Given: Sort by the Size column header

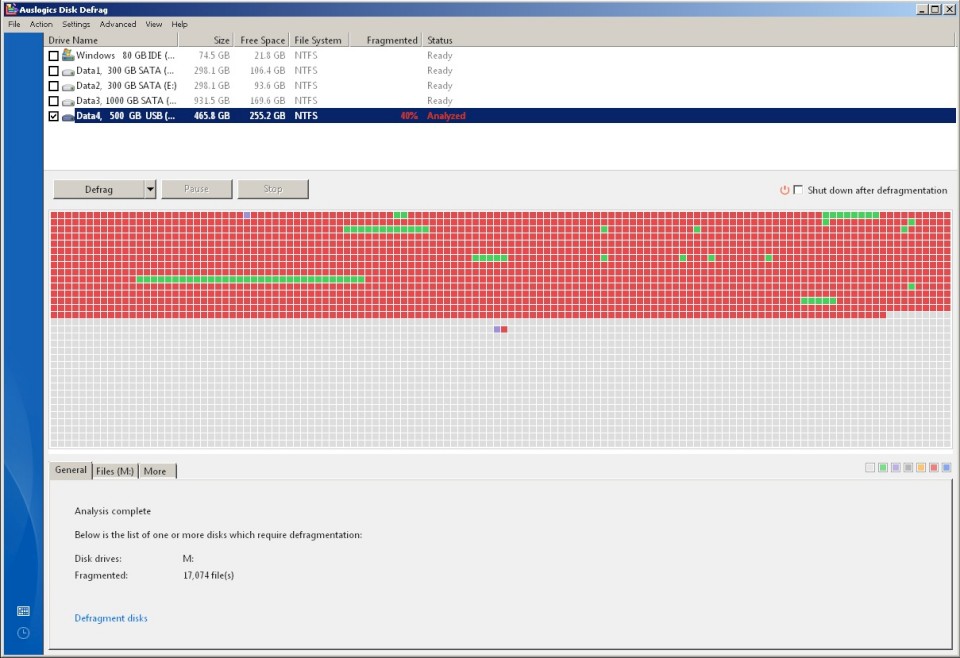Looking at the screenshot, I should pyautogui.click(x=206, y=40).
